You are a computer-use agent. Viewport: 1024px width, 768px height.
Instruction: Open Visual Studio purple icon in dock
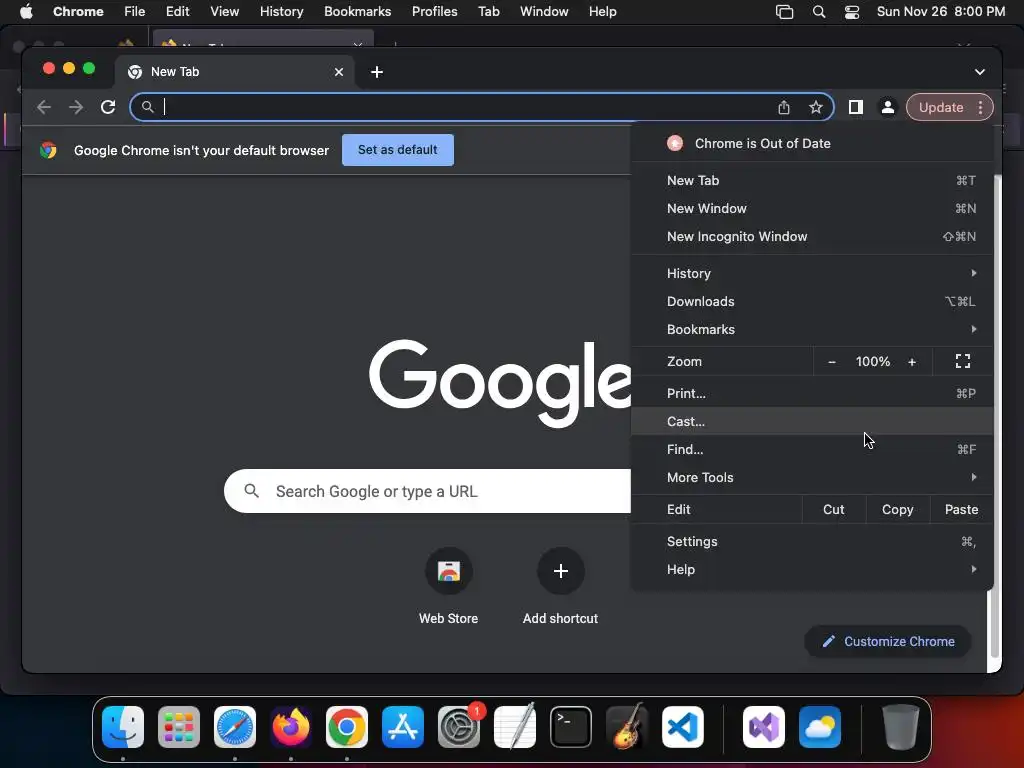pos(764,727)
